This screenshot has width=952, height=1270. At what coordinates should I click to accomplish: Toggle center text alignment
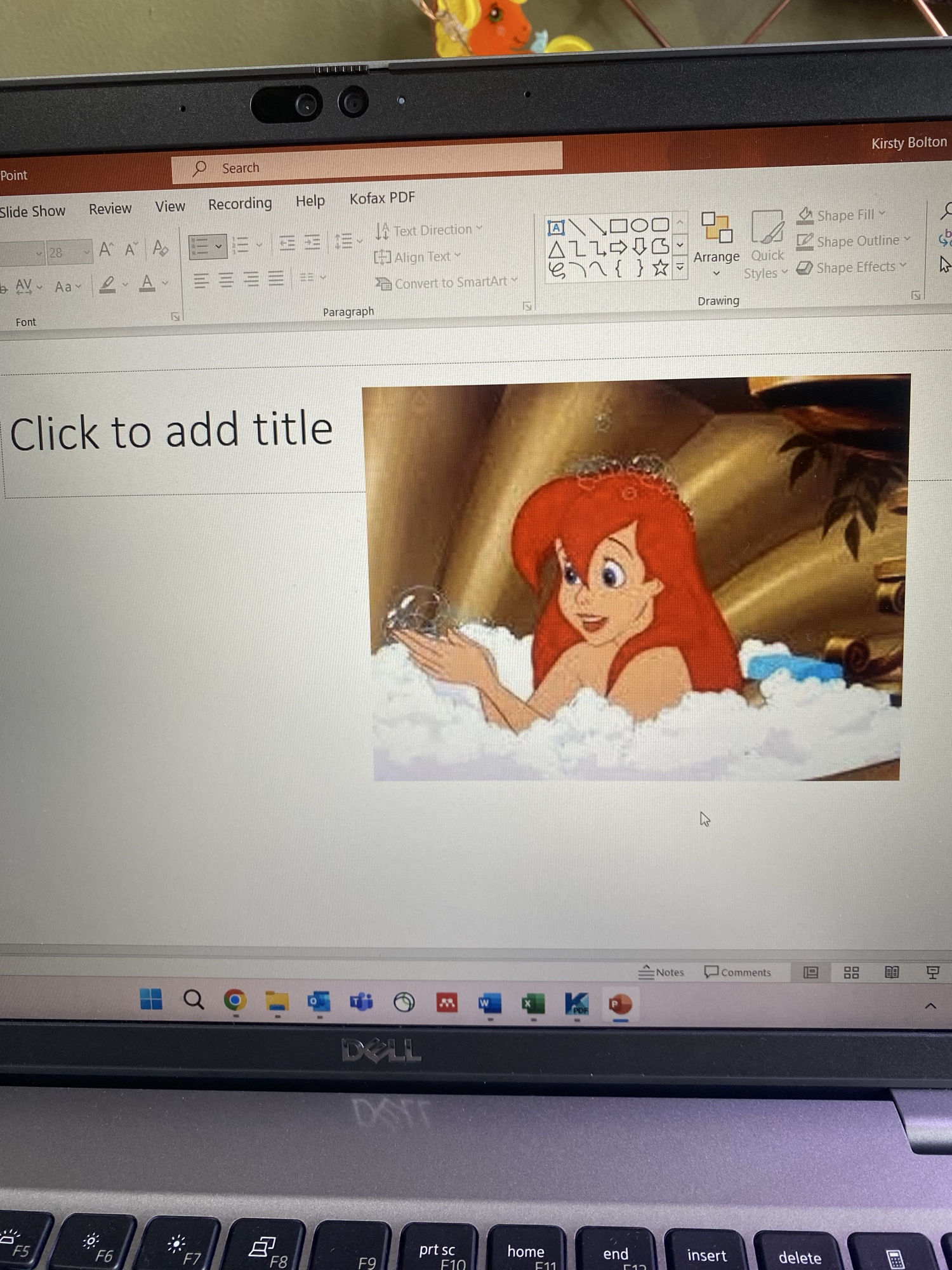click(226, 279)
